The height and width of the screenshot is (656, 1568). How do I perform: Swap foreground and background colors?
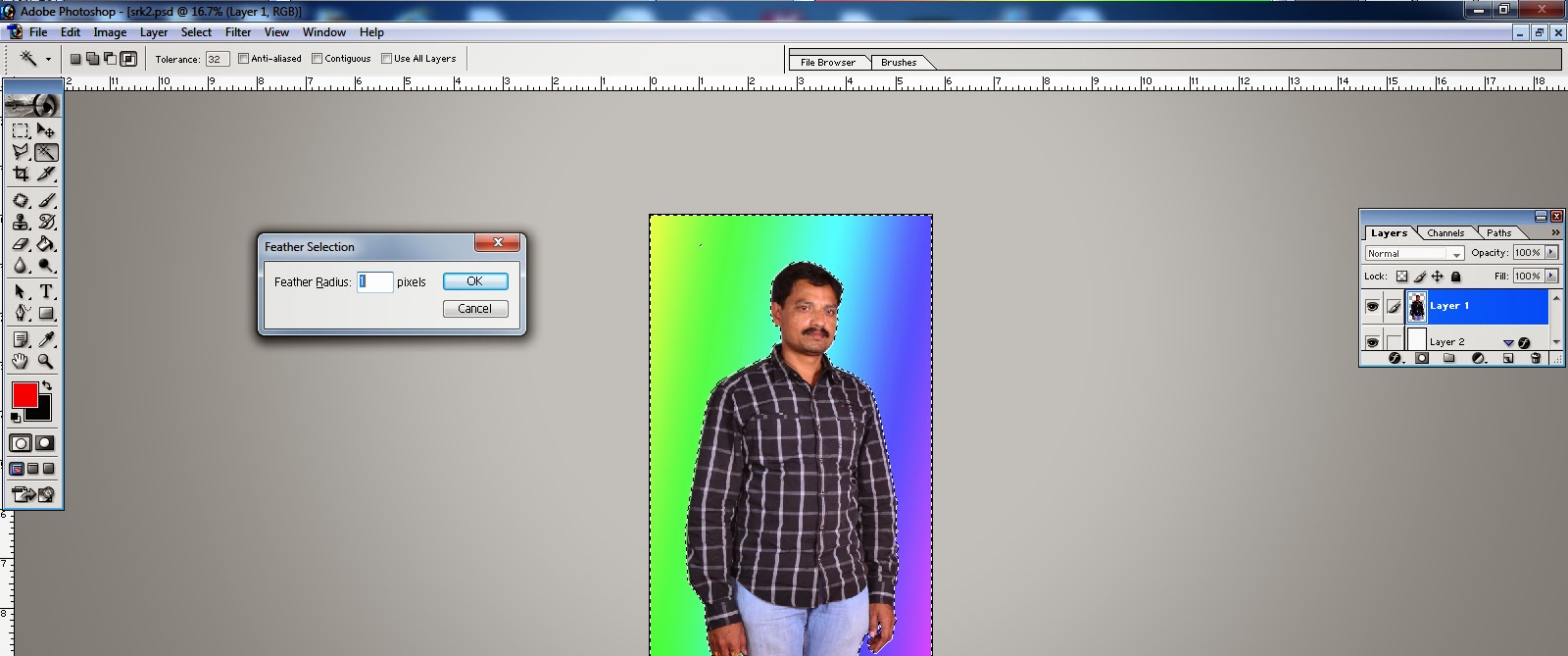coord(46,385)
